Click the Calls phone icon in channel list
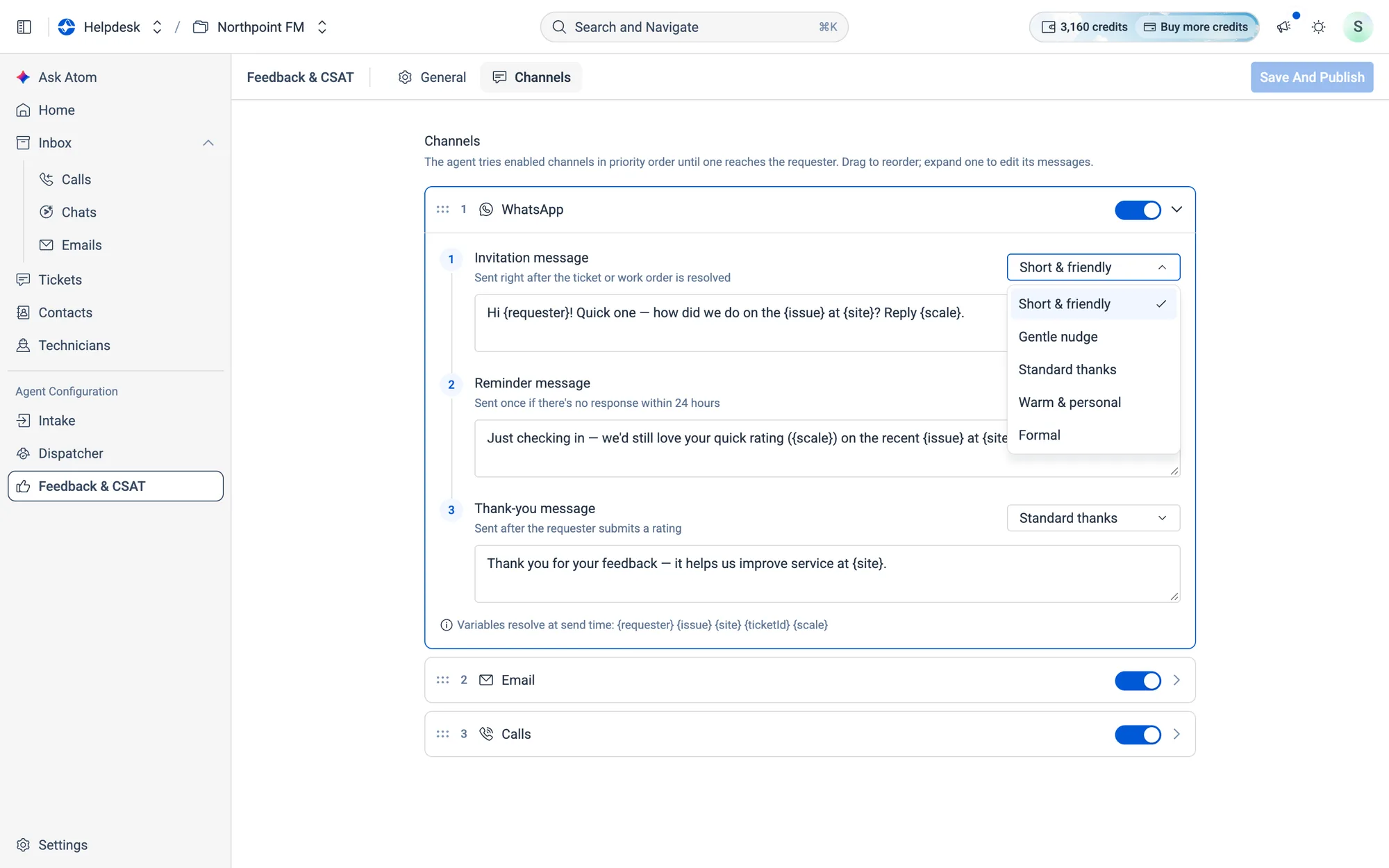 click(x=486, y=734)
